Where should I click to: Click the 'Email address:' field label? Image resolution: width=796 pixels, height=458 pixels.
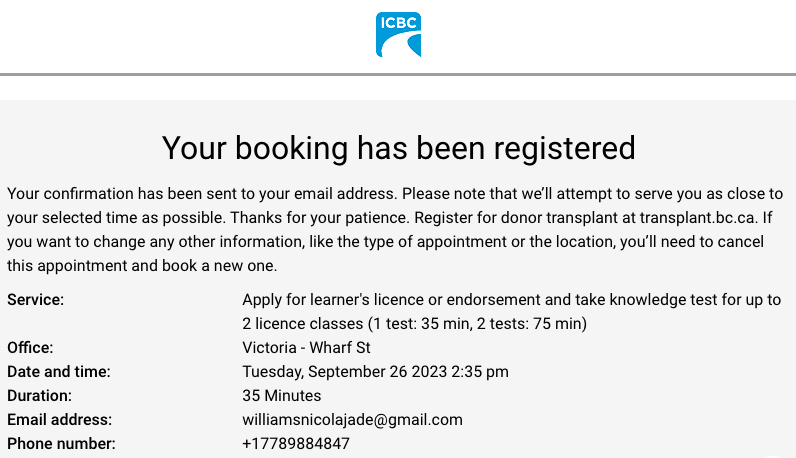pyautogui.click(x=59, y=420)
